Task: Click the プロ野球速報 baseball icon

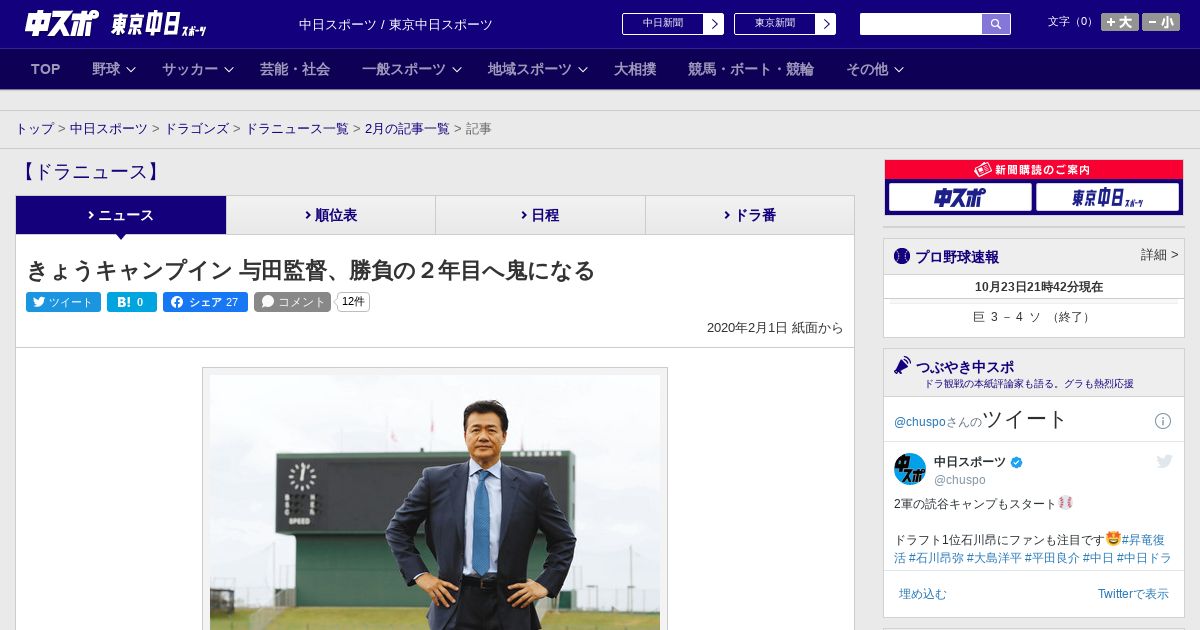Action: coord(902,256)
